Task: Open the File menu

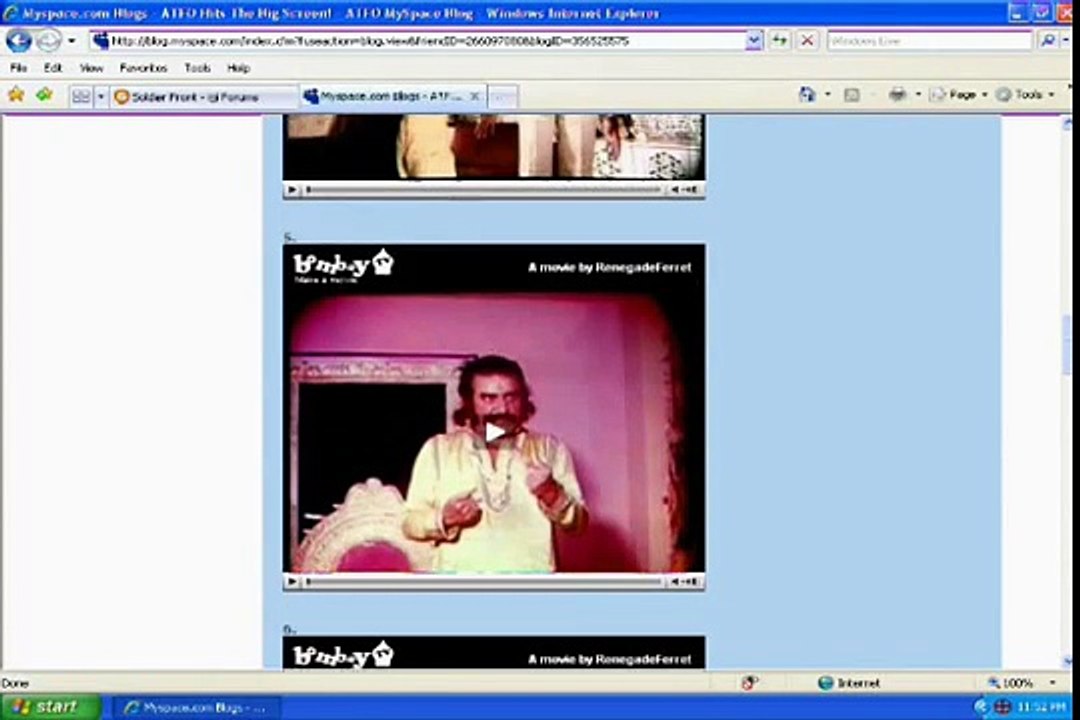Action: coord(19,68)
